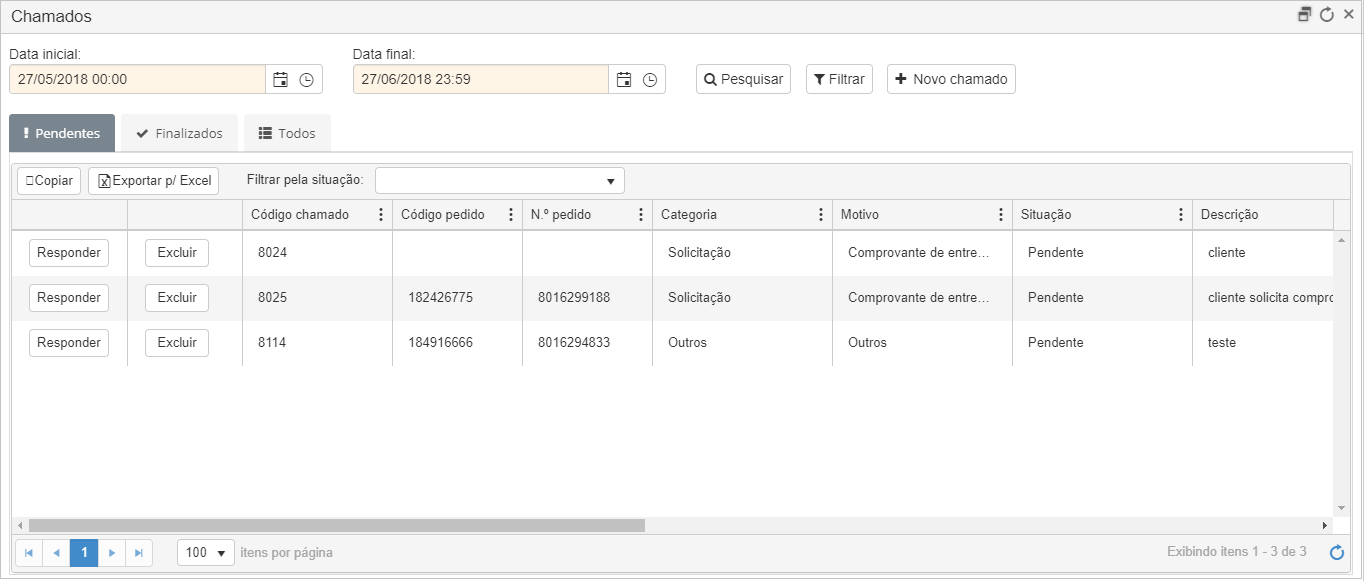Screen dimensions: 1364x581
Task: Click the refresh icon in title bar
Action: 1327,15
